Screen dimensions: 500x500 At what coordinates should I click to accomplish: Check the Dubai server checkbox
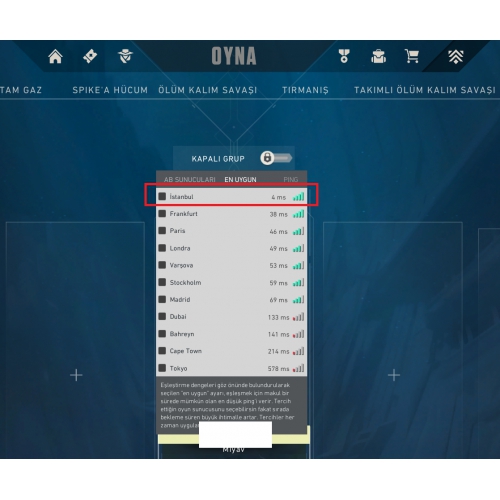coord(162,316)
